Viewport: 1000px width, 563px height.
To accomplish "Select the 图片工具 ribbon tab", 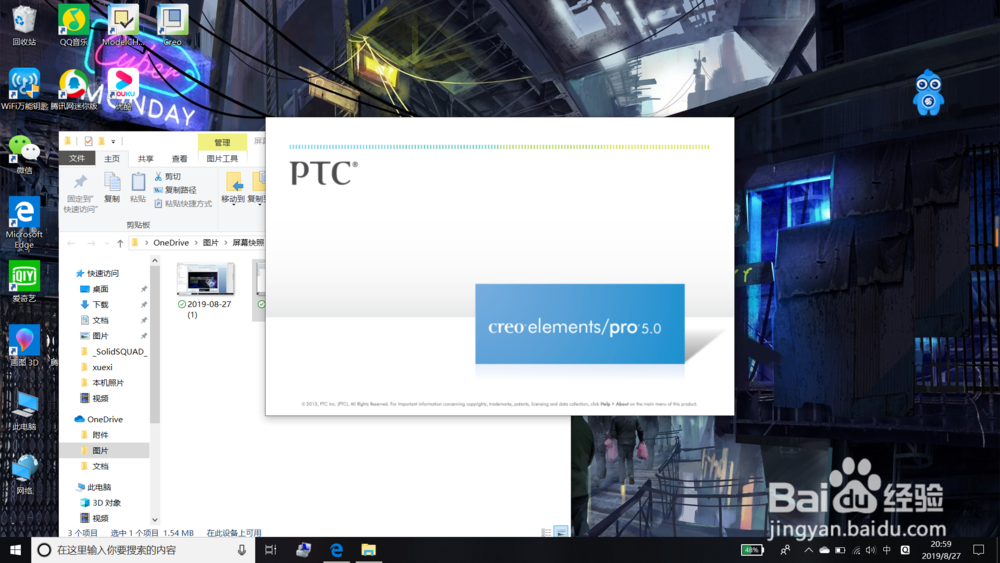I will point(222,158).
